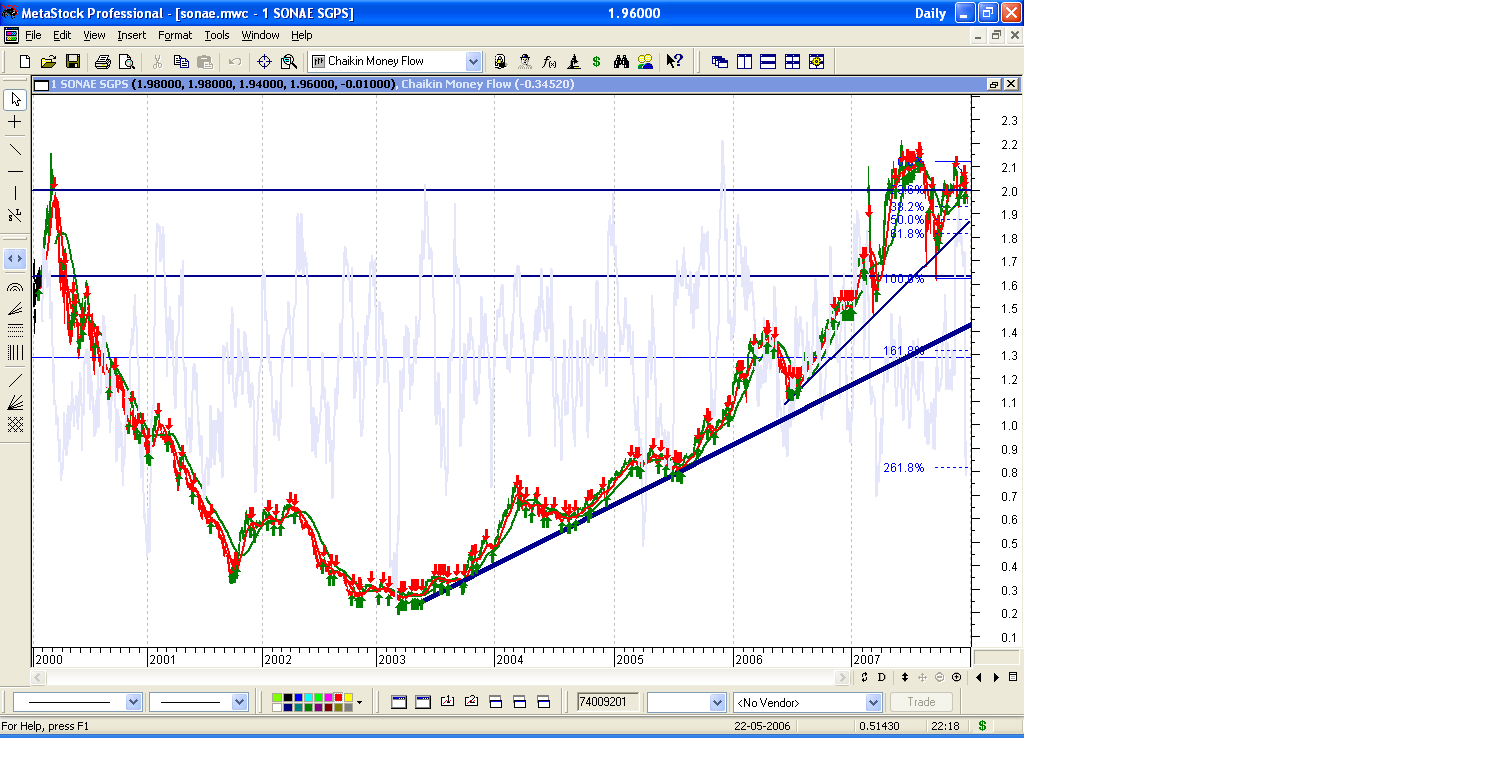Click the Zoom magnifier toolbar icon
1498x768 pixels.
pyautogui.click(x=289, y=61)
